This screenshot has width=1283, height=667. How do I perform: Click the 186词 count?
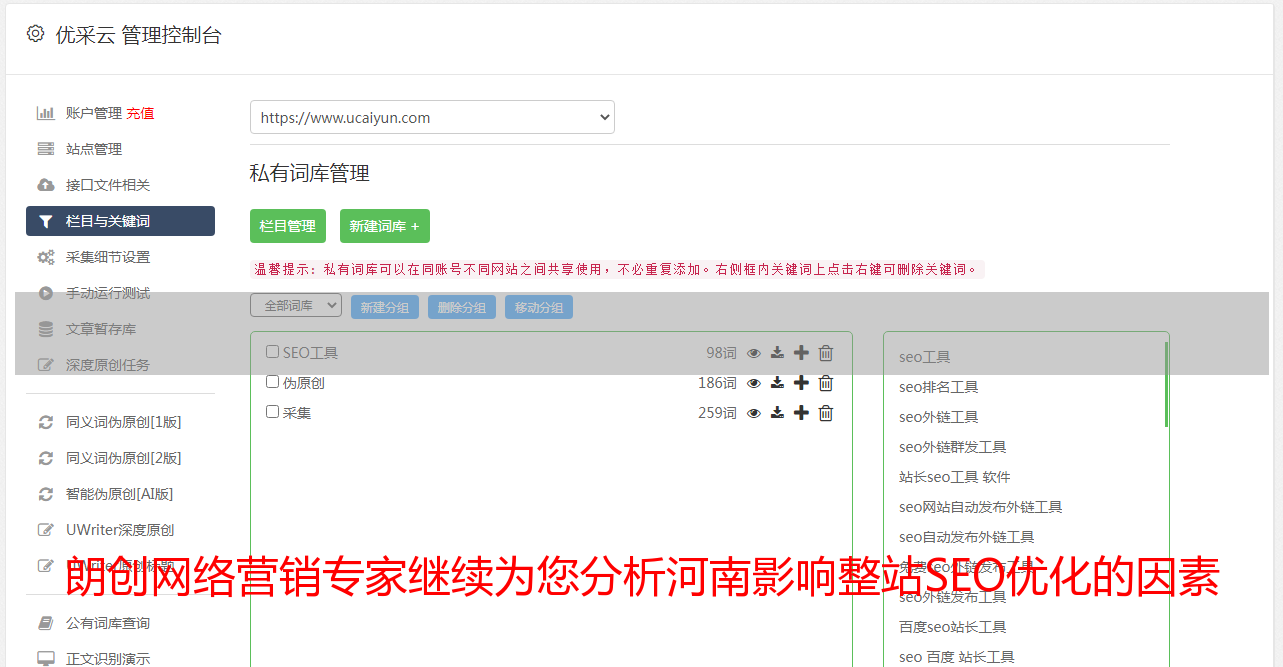tap(717, 383)
